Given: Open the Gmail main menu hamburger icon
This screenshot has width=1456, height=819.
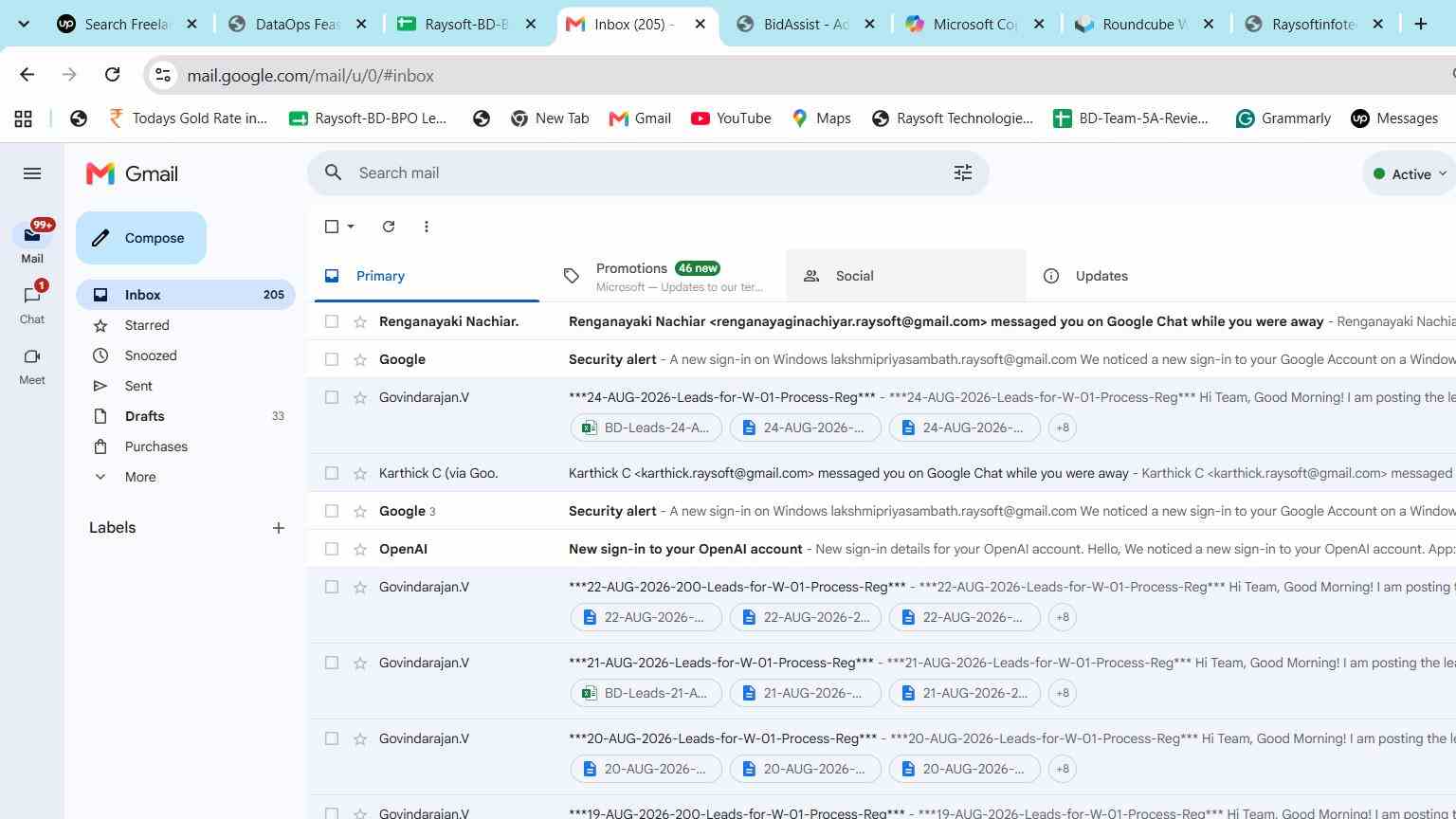Looking at the screenshot, I should tap(32, 173).
